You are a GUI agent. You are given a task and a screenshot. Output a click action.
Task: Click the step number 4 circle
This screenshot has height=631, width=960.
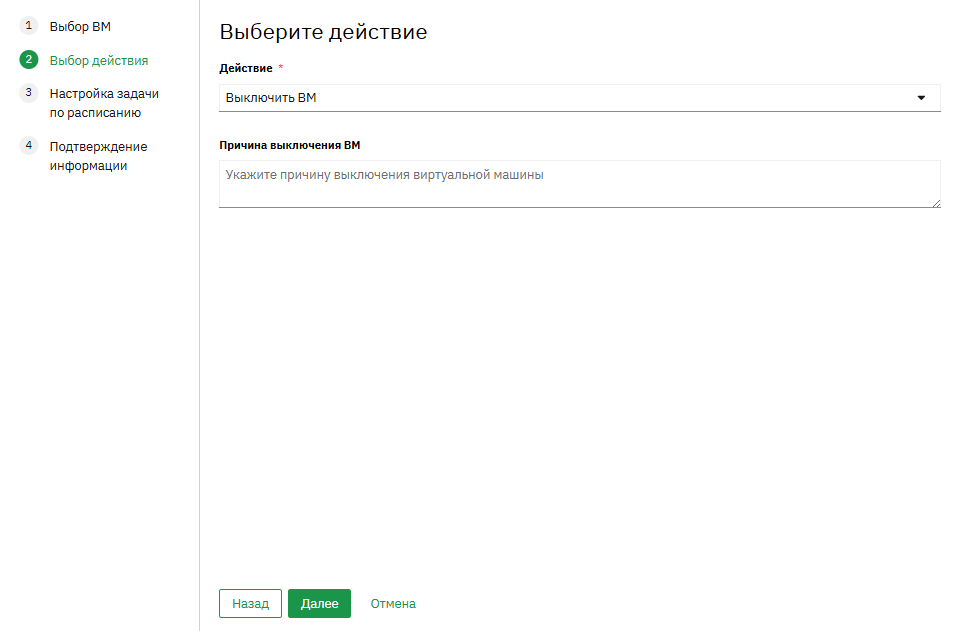point(29,145)
